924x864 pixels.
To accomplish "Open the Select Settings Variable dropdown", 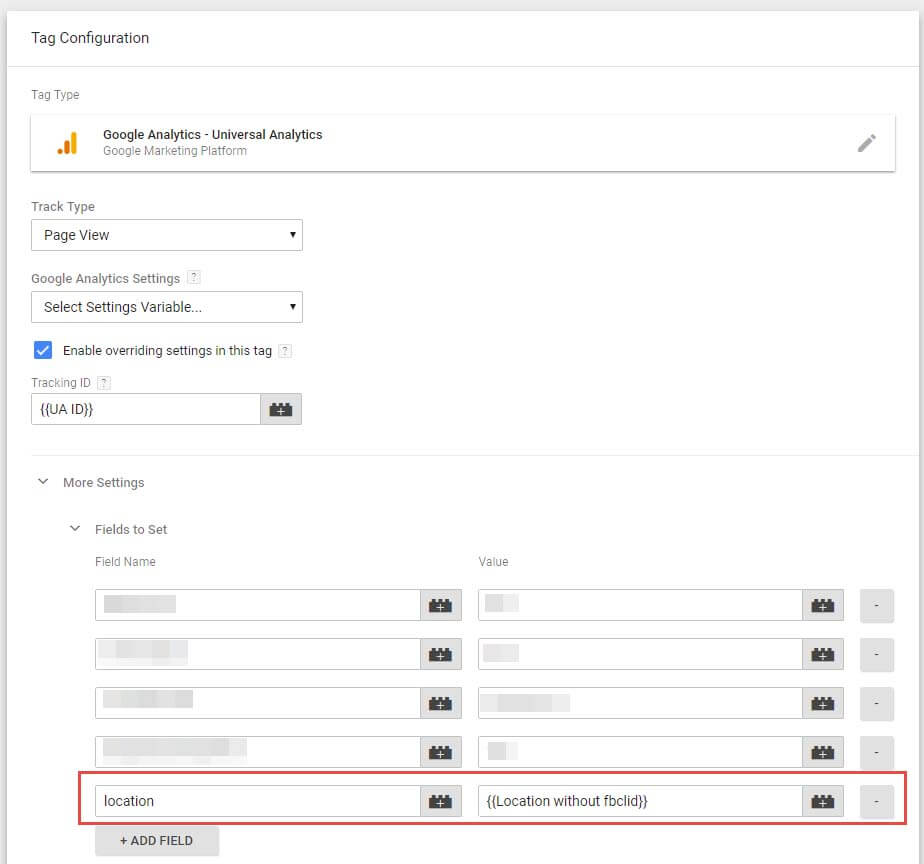I will click(167, 307).
